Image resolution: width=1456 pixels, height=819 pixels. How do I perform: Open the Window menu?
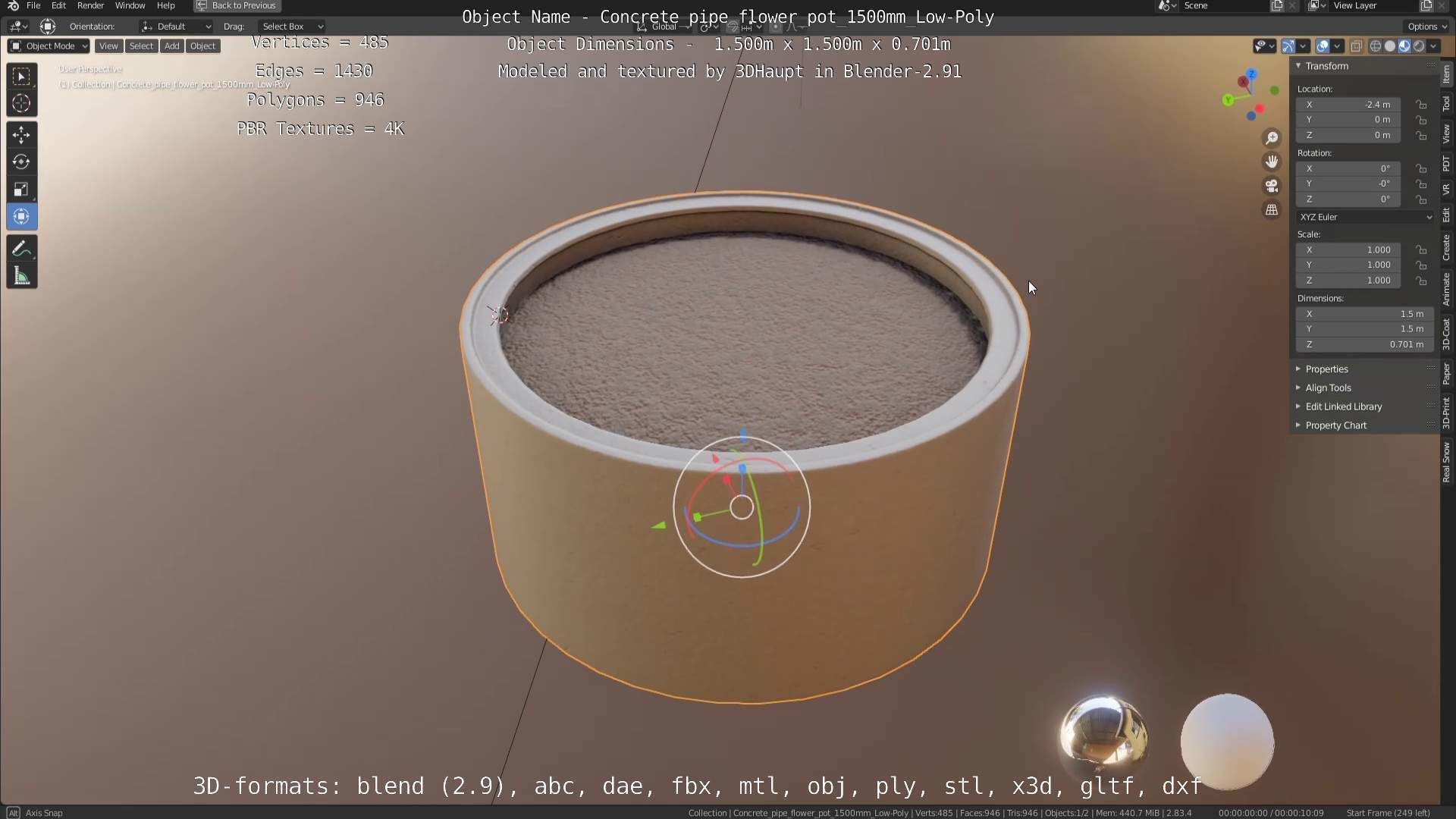130,5
